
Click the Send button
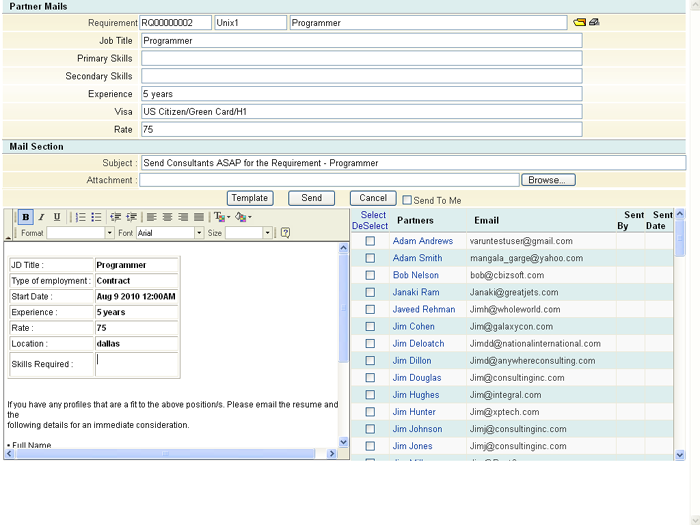[312, 198]
